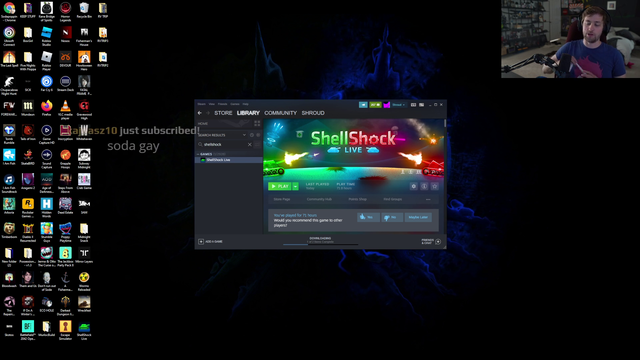Show game info icon next to gear
The height and width of the screenshot is (360, 640).
tap(424, 186)
